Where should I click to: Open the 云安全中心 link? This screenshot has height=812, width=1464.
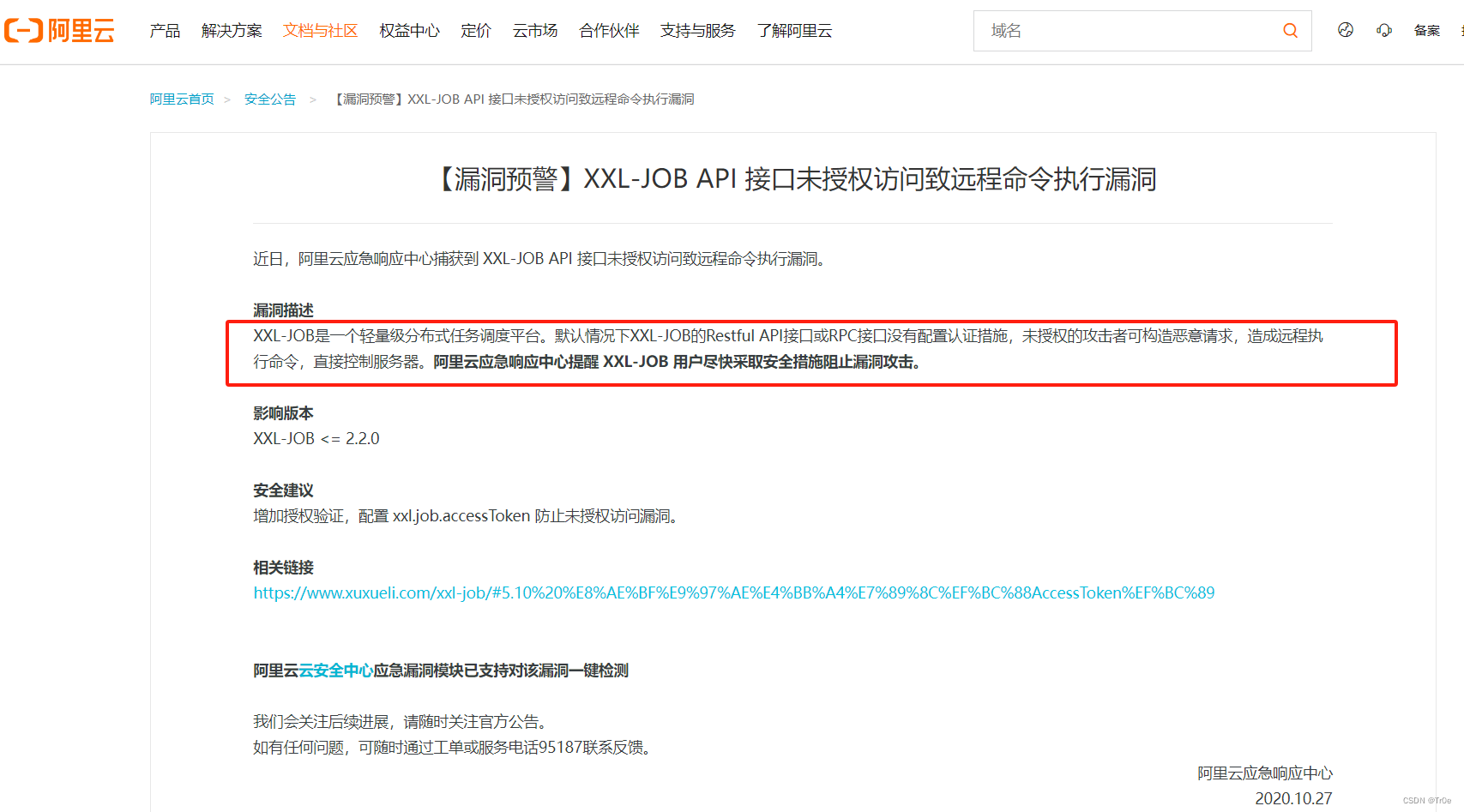click(335, 671)
